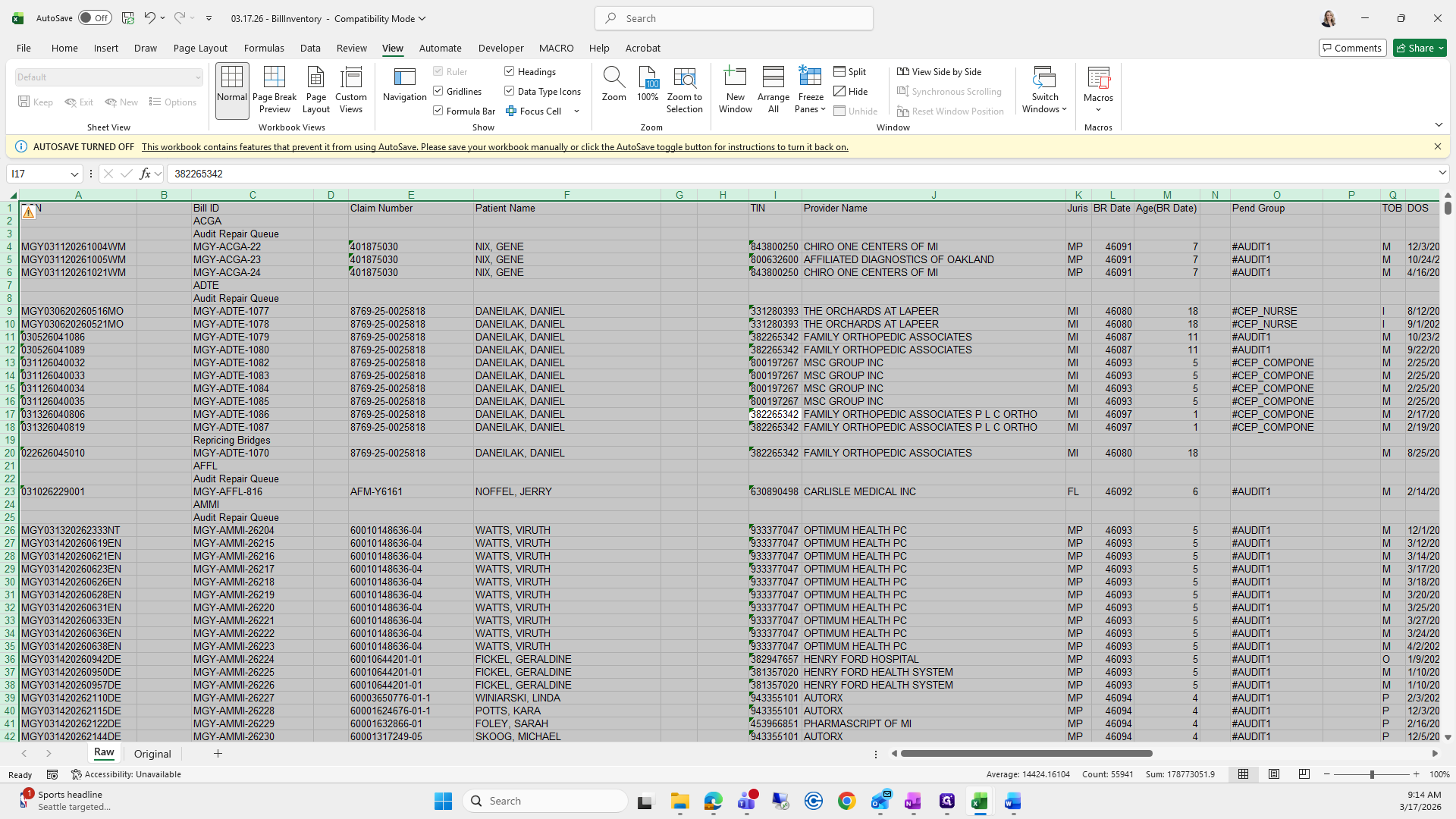Click the Arrange All icon

[773, 89]
